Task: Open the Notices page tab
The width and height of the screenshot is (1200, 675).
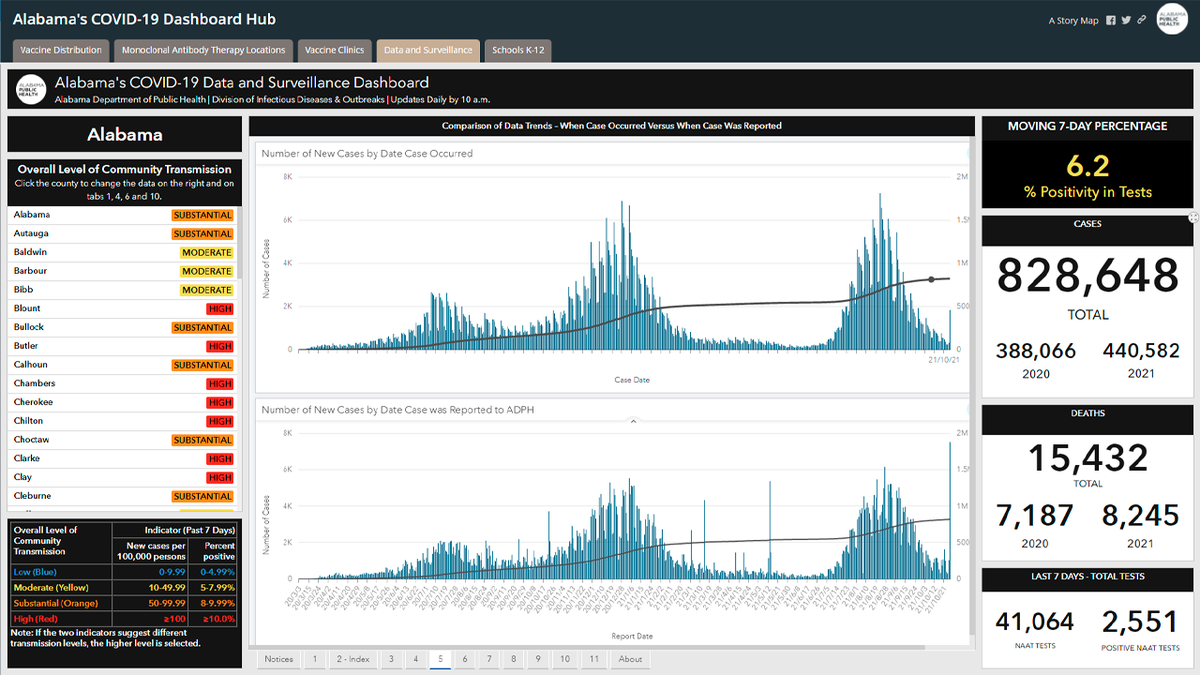Action: [x=279, y=659]
